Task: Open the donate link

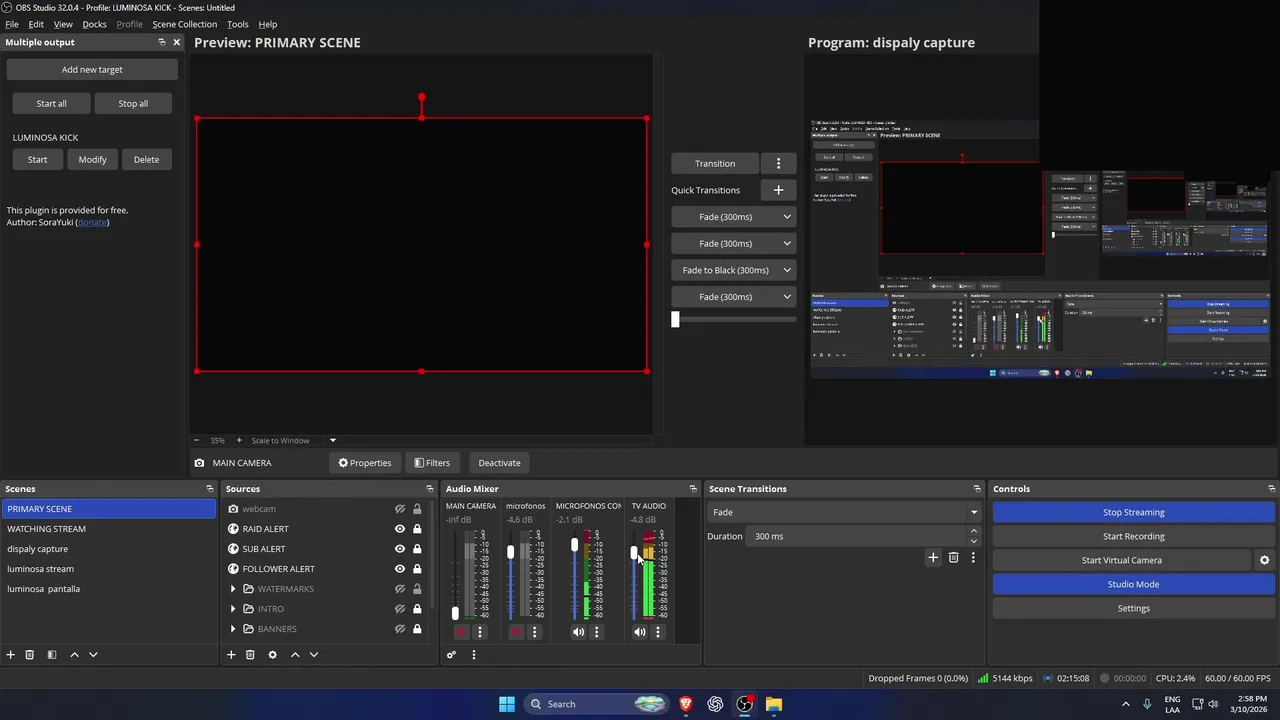Action: (92, 222)
